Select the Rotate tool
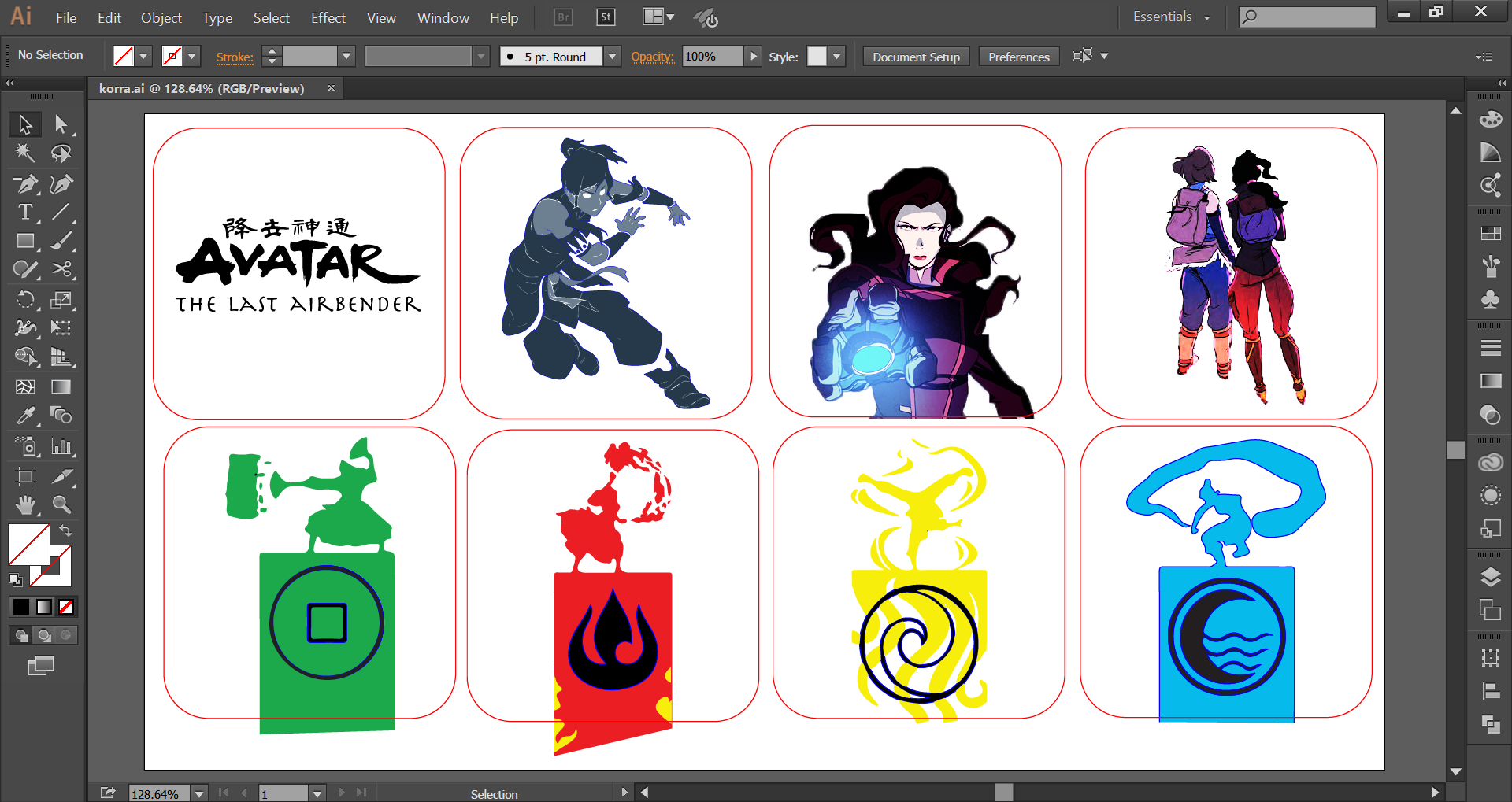 click(25, 299)
